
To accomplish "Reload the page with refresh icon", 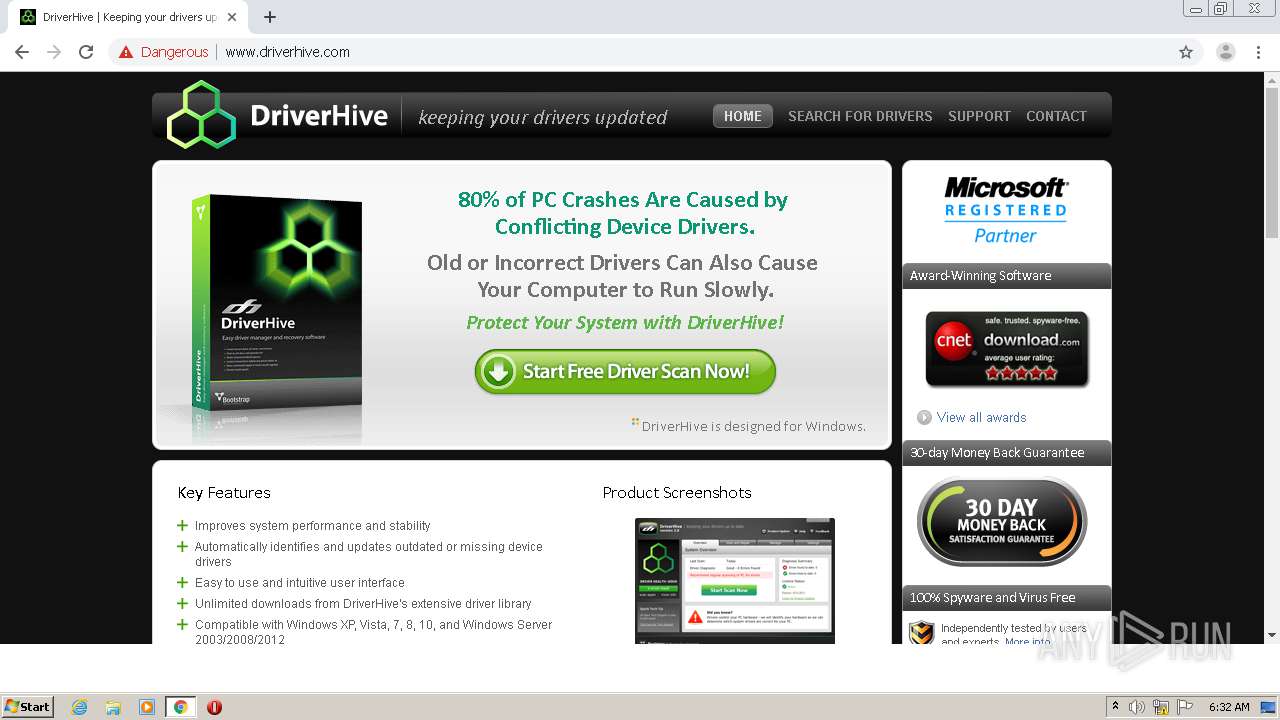I will [x=86, y=52].
